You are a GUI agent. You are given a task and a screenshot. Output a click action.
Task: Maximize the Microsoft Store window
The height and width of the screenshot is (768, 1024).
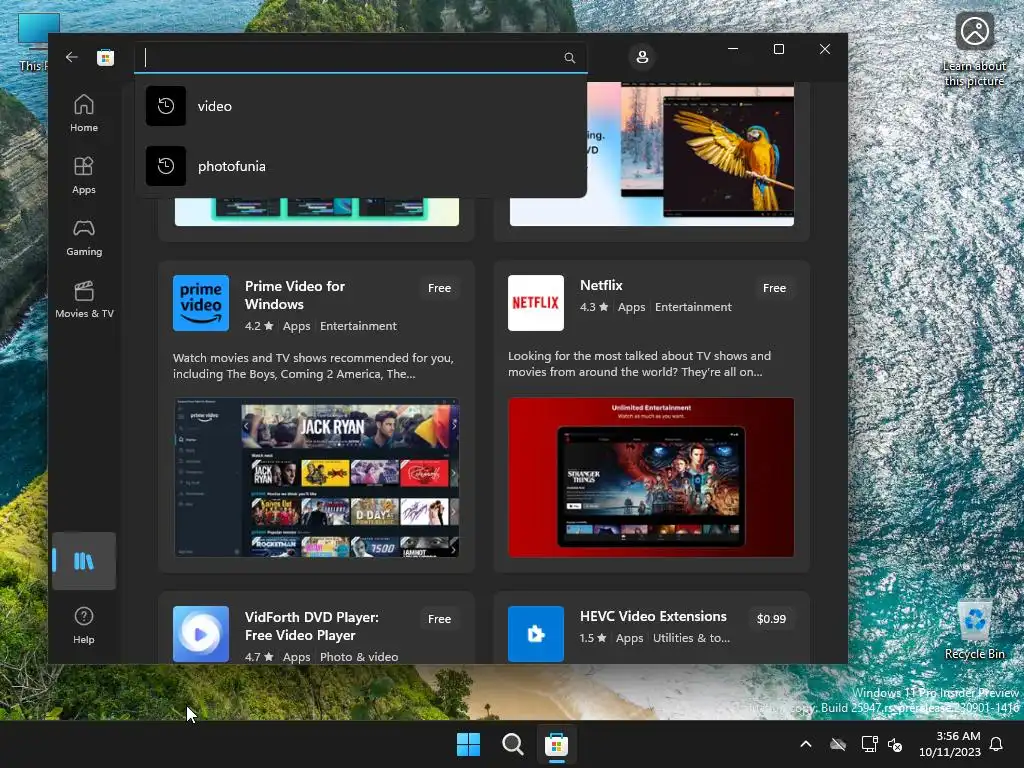[x=778, y=50]
